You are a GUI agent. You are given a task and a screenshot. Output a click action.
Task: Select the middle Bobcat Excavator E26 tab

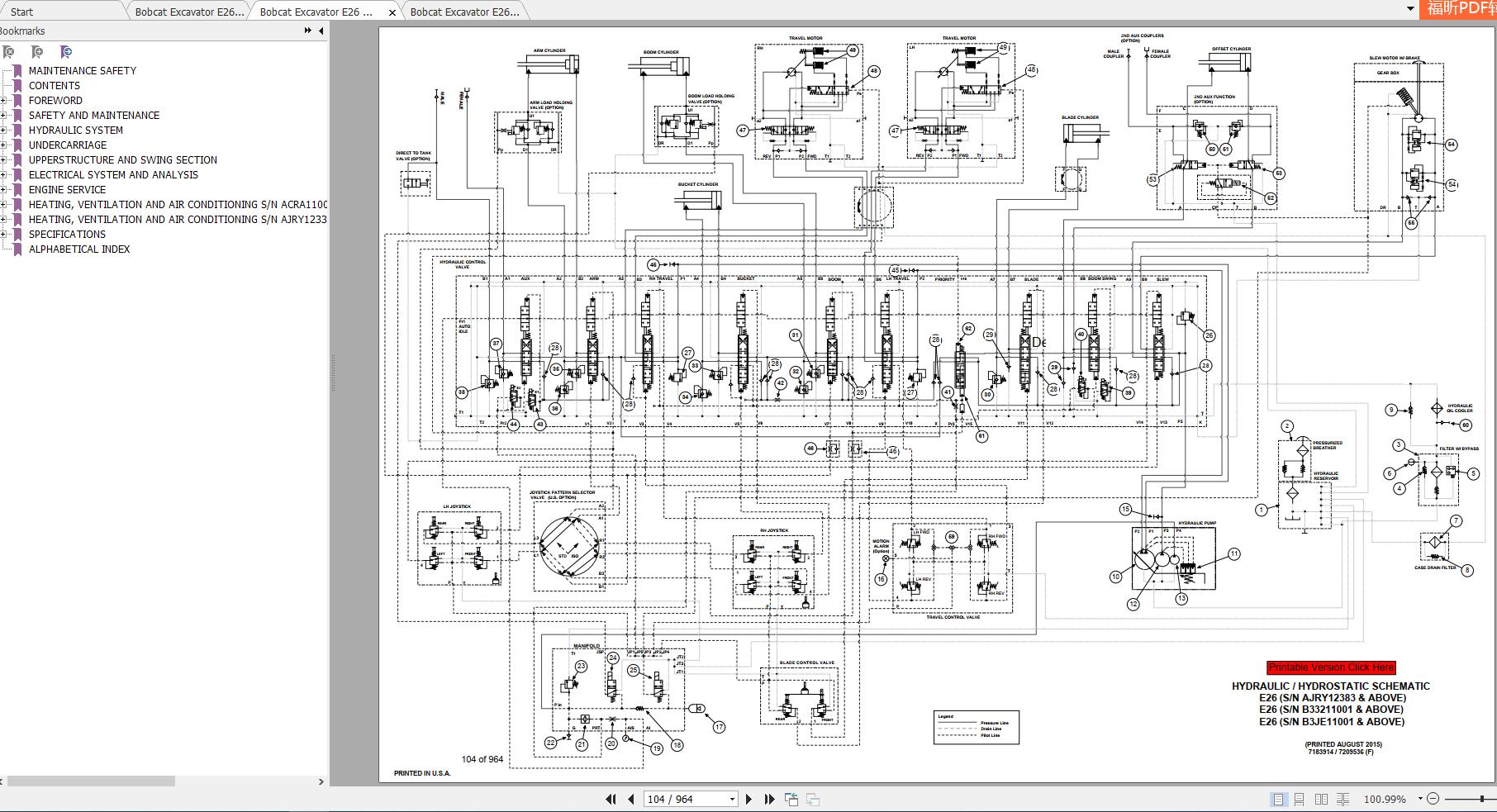coord(318,12)
